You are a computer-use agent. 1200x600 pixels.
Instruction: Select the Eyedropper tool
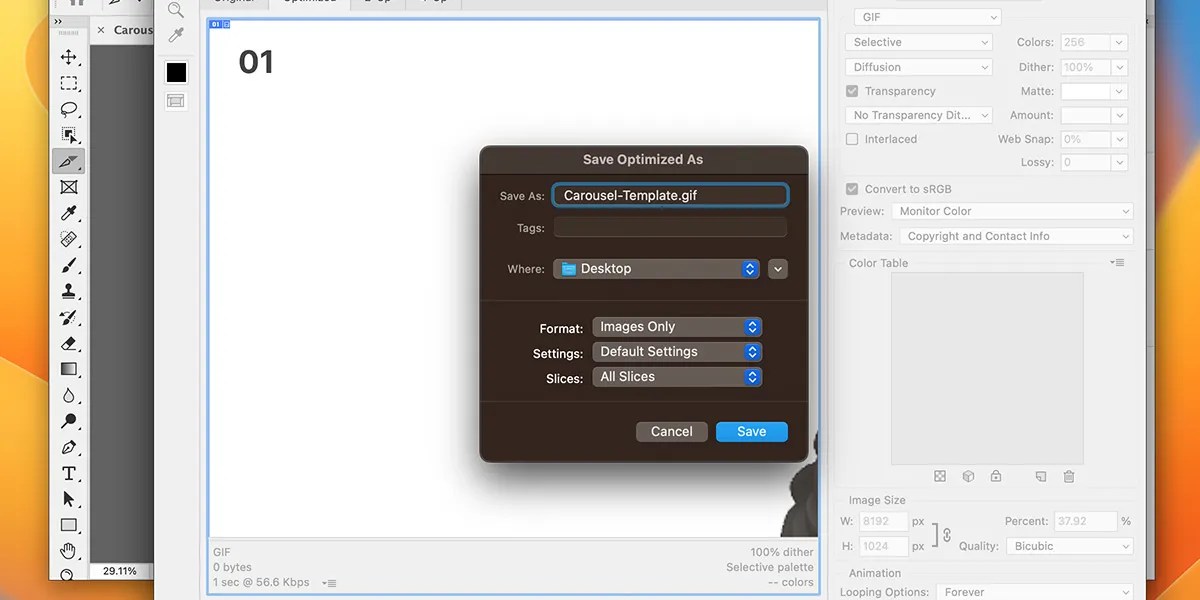coord(69,213)
